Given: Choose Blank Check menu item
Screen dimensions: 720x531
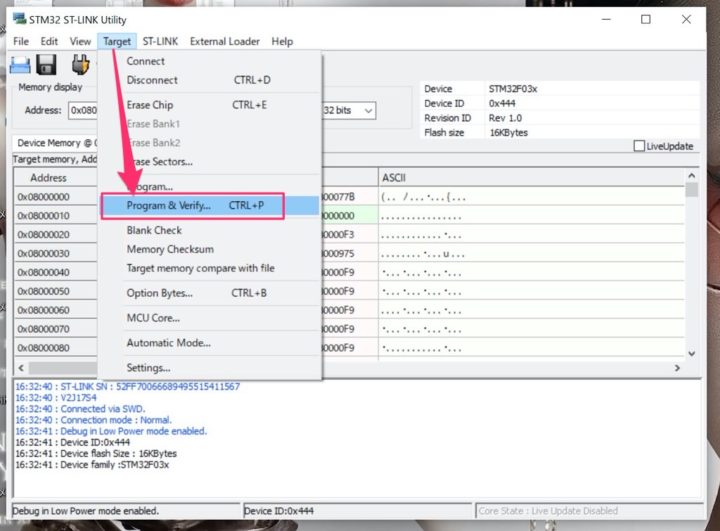Looking at the screenshot, I should tap(155, 230).
